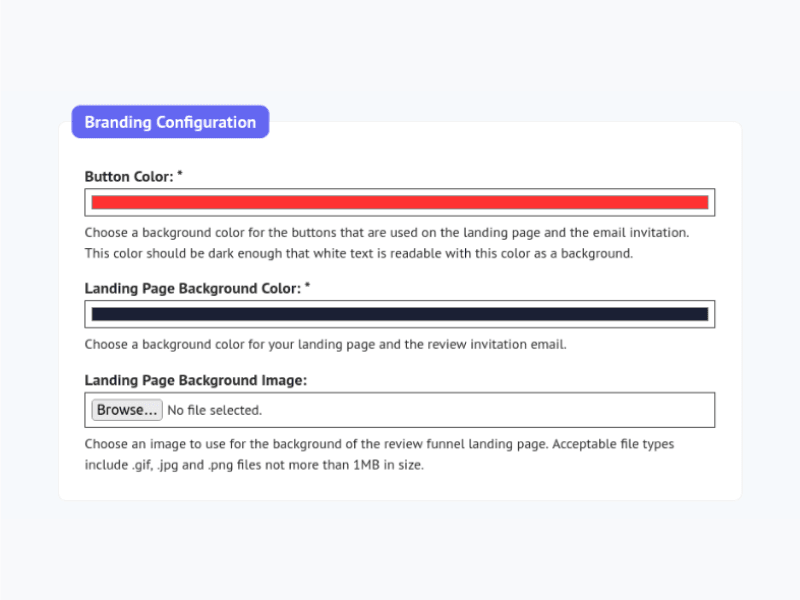Click blank card space below file types hint
This screenshot has width=800, height=600.
(400, 487)
